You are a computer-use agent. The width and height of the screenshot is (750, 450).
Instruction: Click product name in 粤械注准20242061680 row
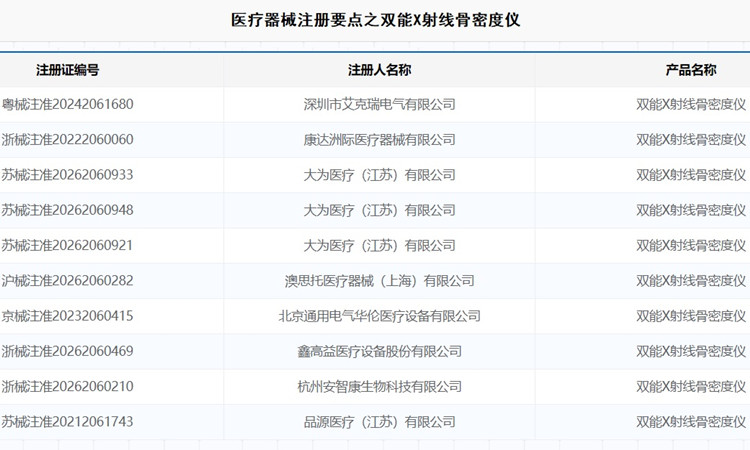click(x=691, y=104)
